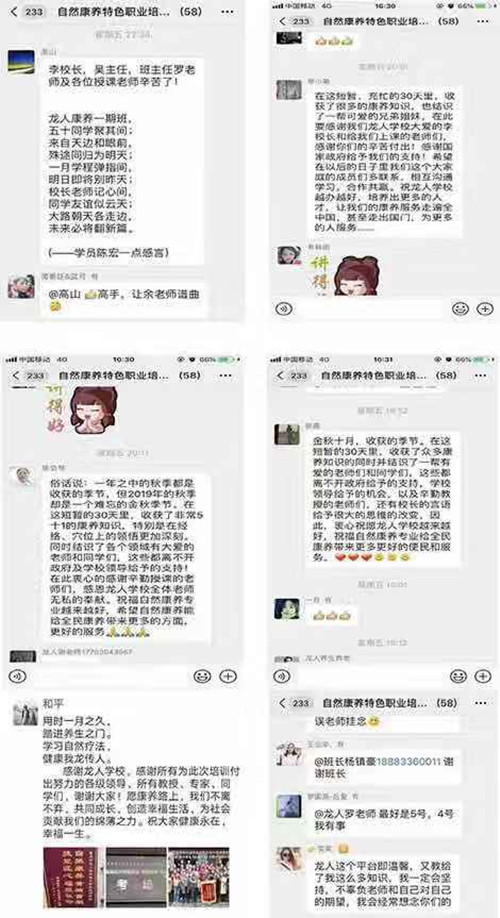Tap the voice input icon in the 16:30 screenshot
This screenshot has height=918, width=500.
[x=283, y=308]
